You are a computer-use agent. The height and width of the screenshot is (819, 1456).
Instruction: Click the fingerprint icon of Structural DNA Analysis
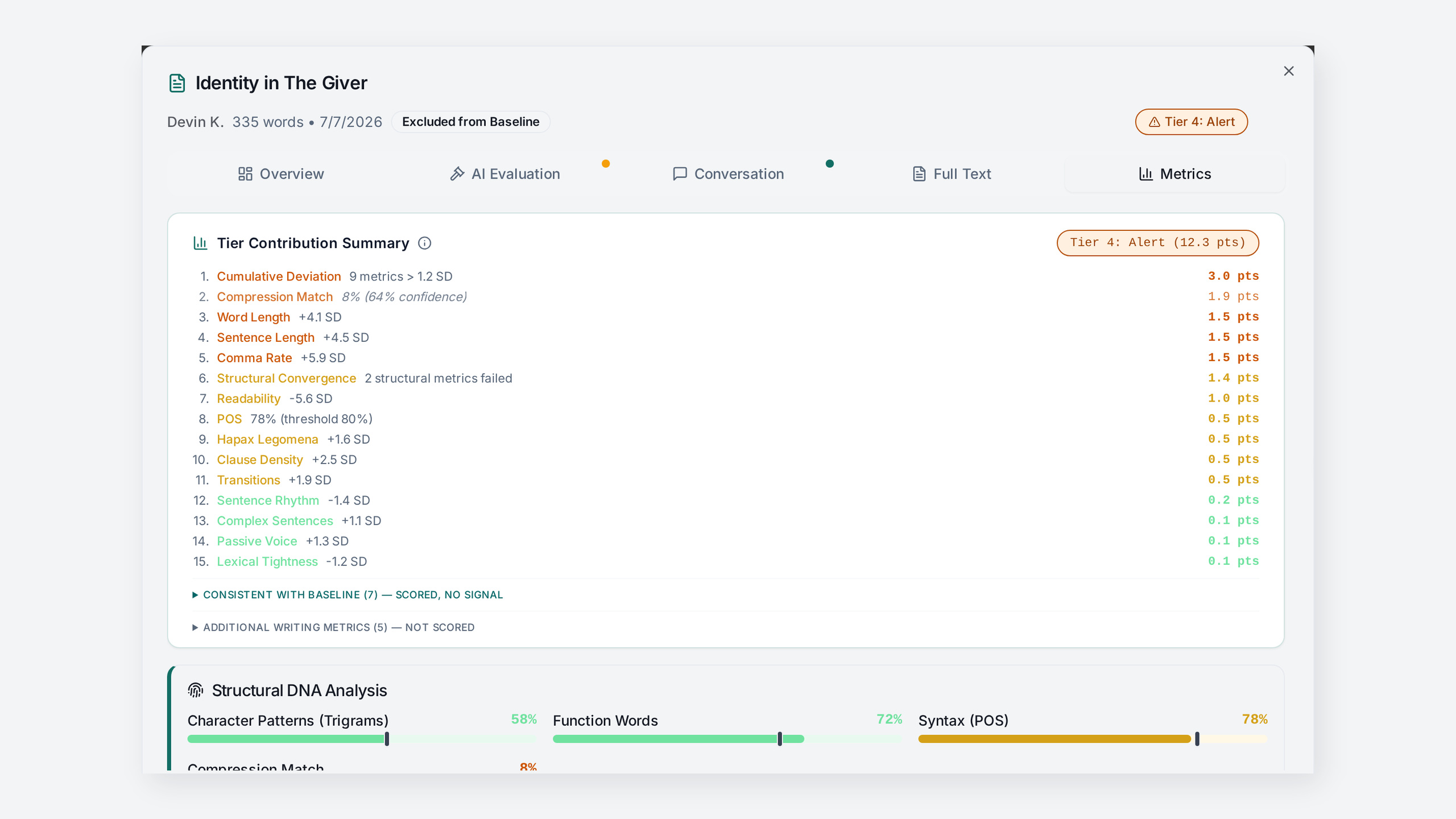[x=196, y=690]
